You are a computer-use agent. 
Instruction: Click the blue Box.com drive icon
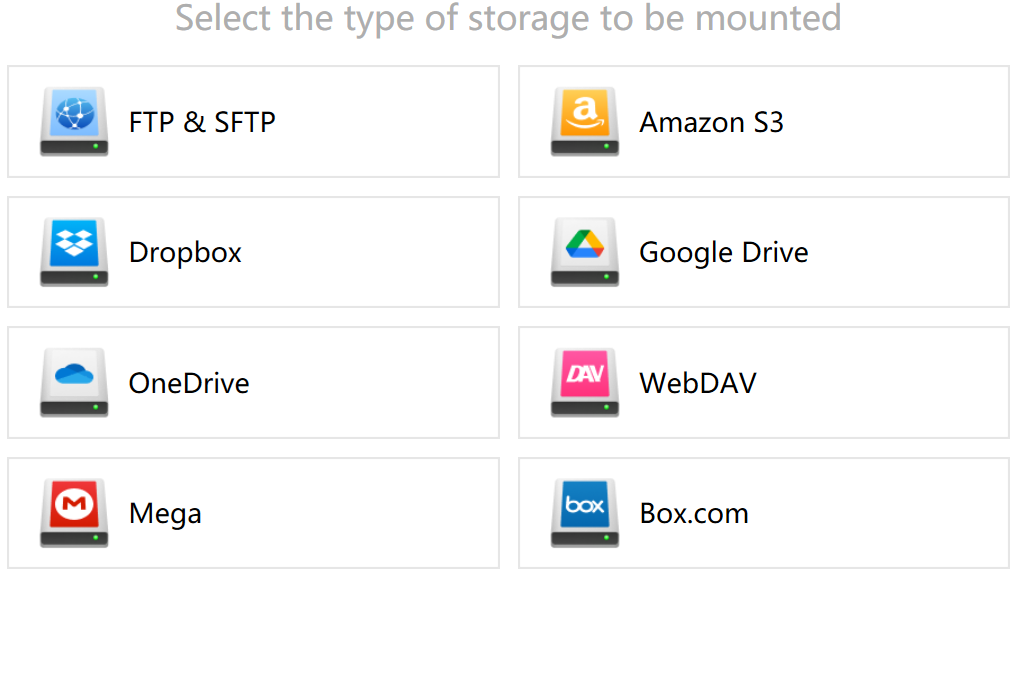pyautogui.click(x=585, y=513)
